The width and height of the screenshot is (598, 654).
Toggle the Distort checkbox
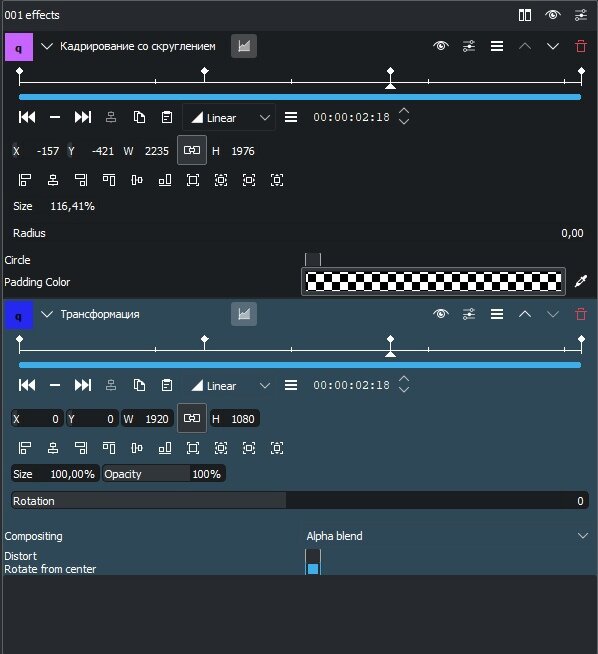313,555
